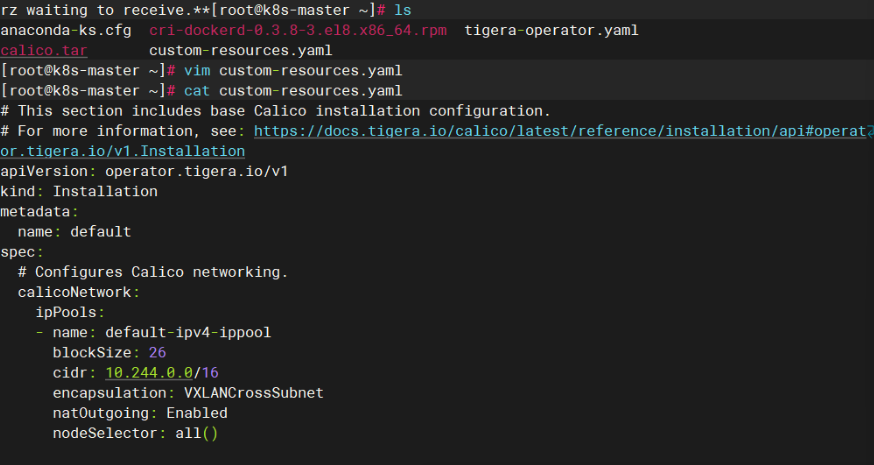Open the docs.tigera.io installation reference link
874x465 pixels.
[560, 131]
